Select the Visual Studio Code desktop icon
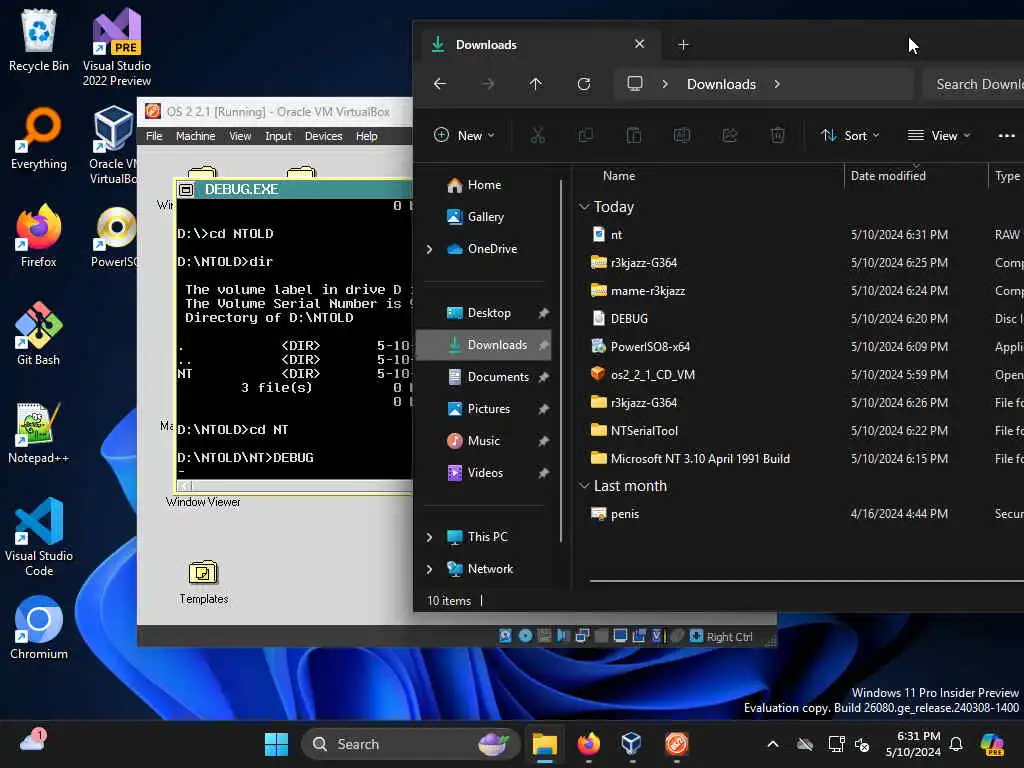The image size is (1024, 768). coord(39,537)
